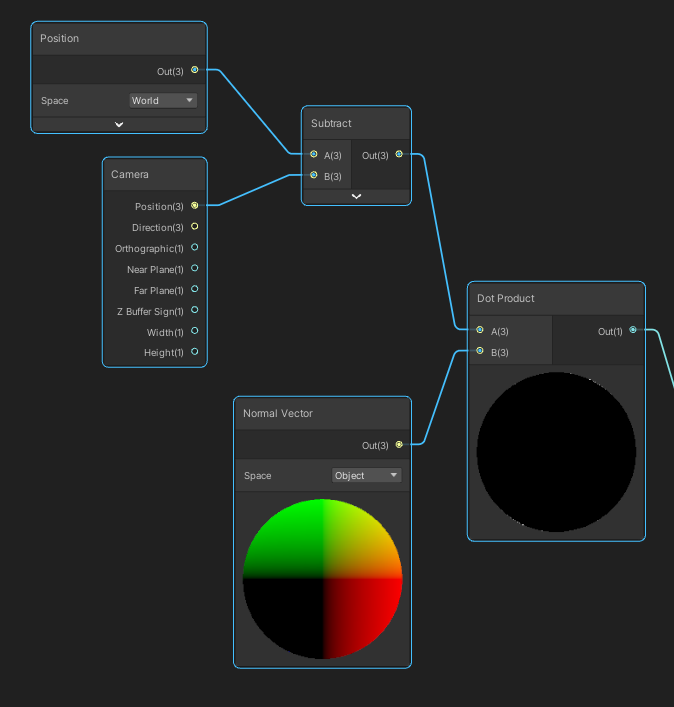Expand the Subtract node preview chevron
The image size is (674, 707).
(356, 197)
